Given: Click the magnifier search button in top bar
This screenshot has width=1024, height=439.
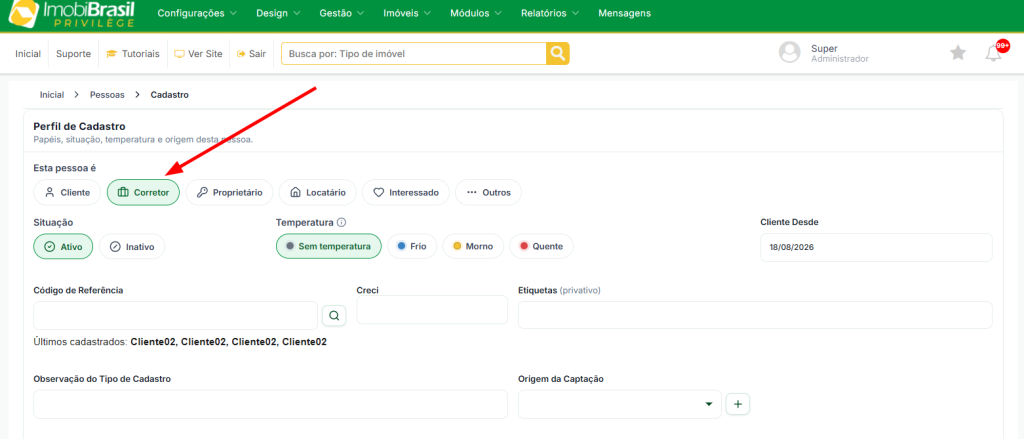Looking at the screenshot, I should coord(558,54).
